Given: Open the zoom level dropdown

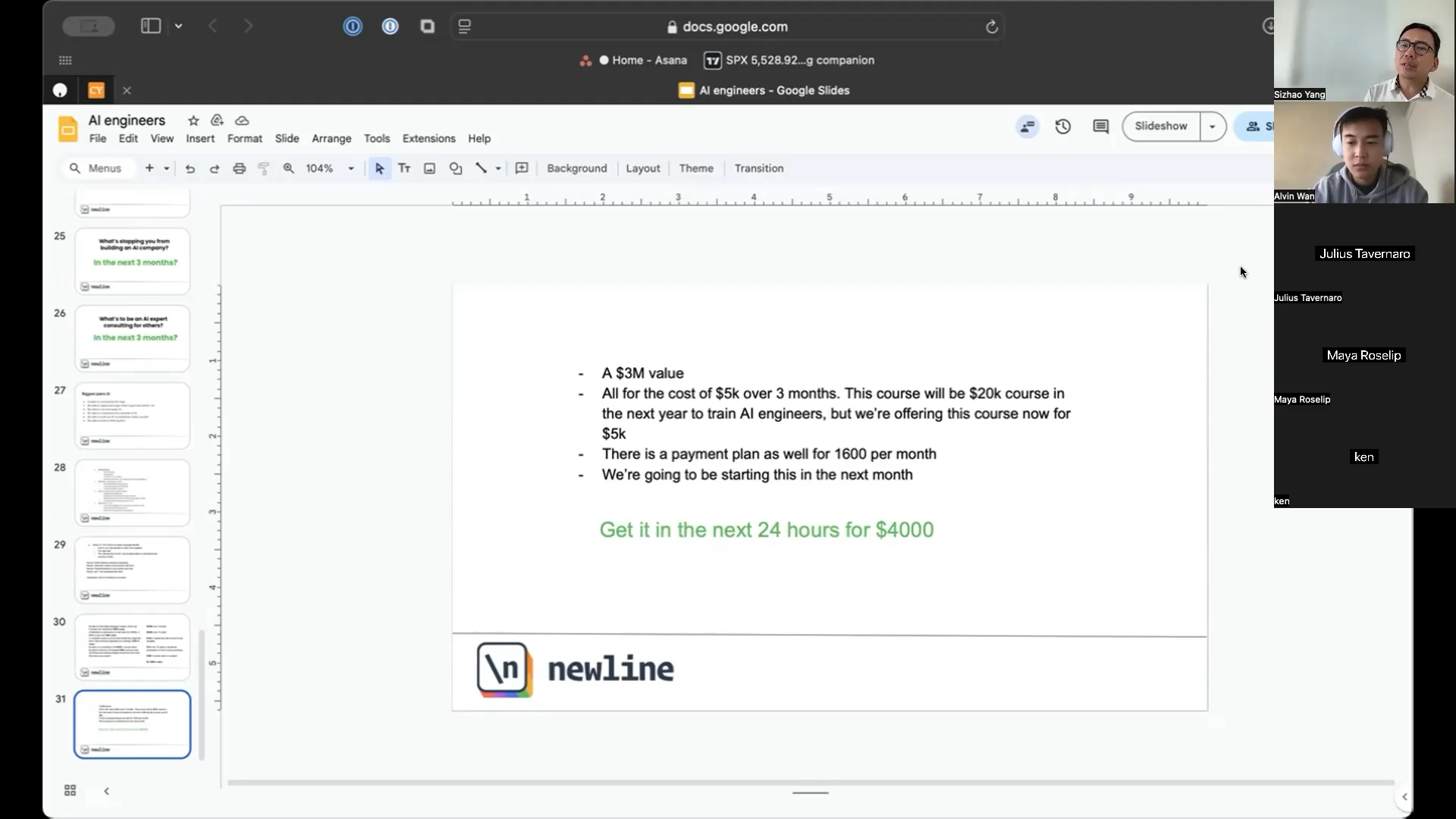Looking at the screenshot, I should click(x=349, y=168).
